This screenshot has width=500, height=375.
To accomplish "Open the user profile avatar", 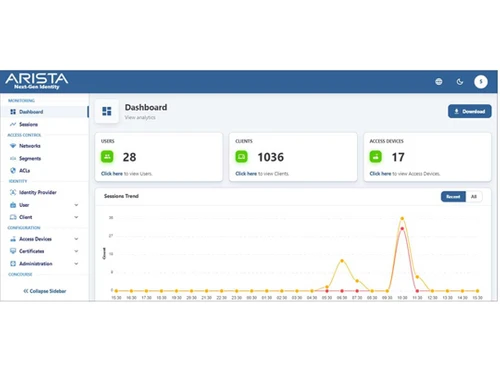I will pos(481,82).
